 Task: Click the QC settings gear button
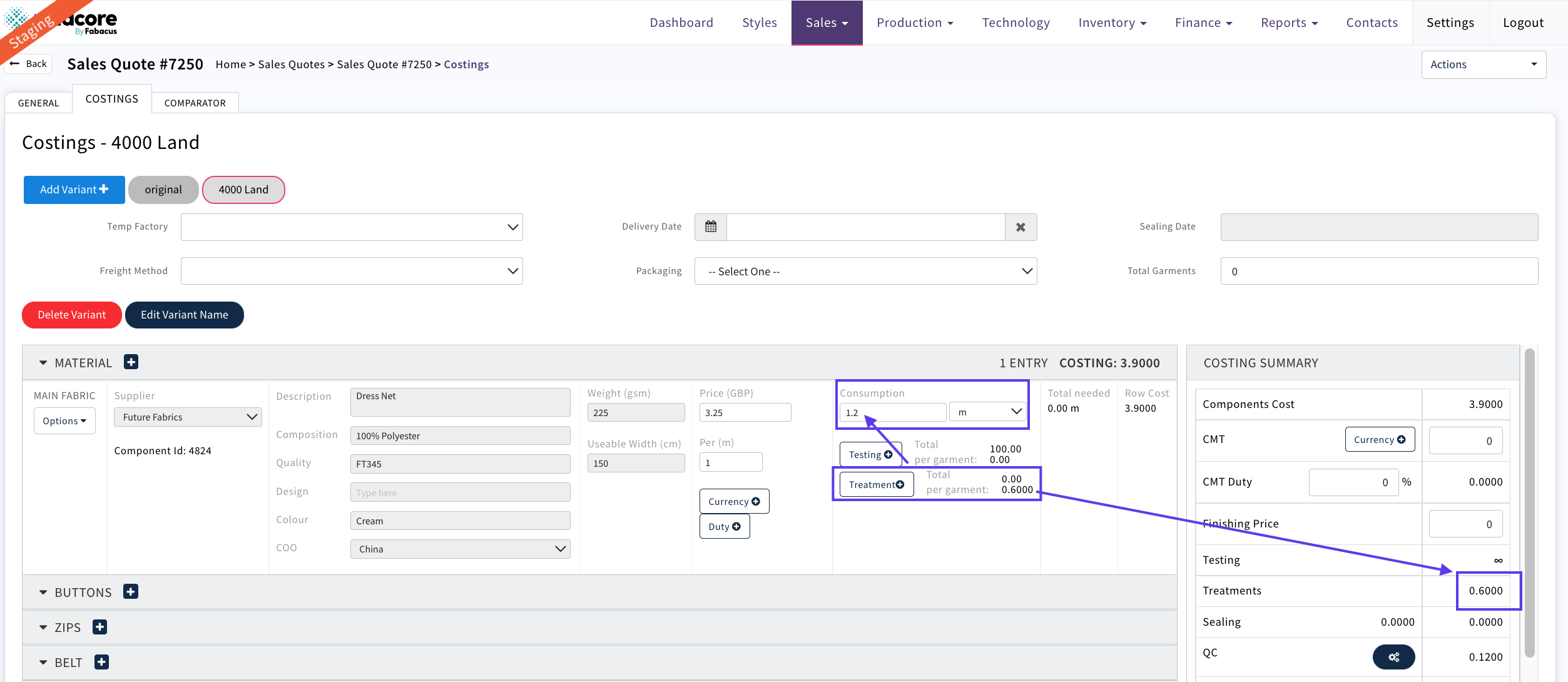pyautogui.click(x=1393, y=657)
